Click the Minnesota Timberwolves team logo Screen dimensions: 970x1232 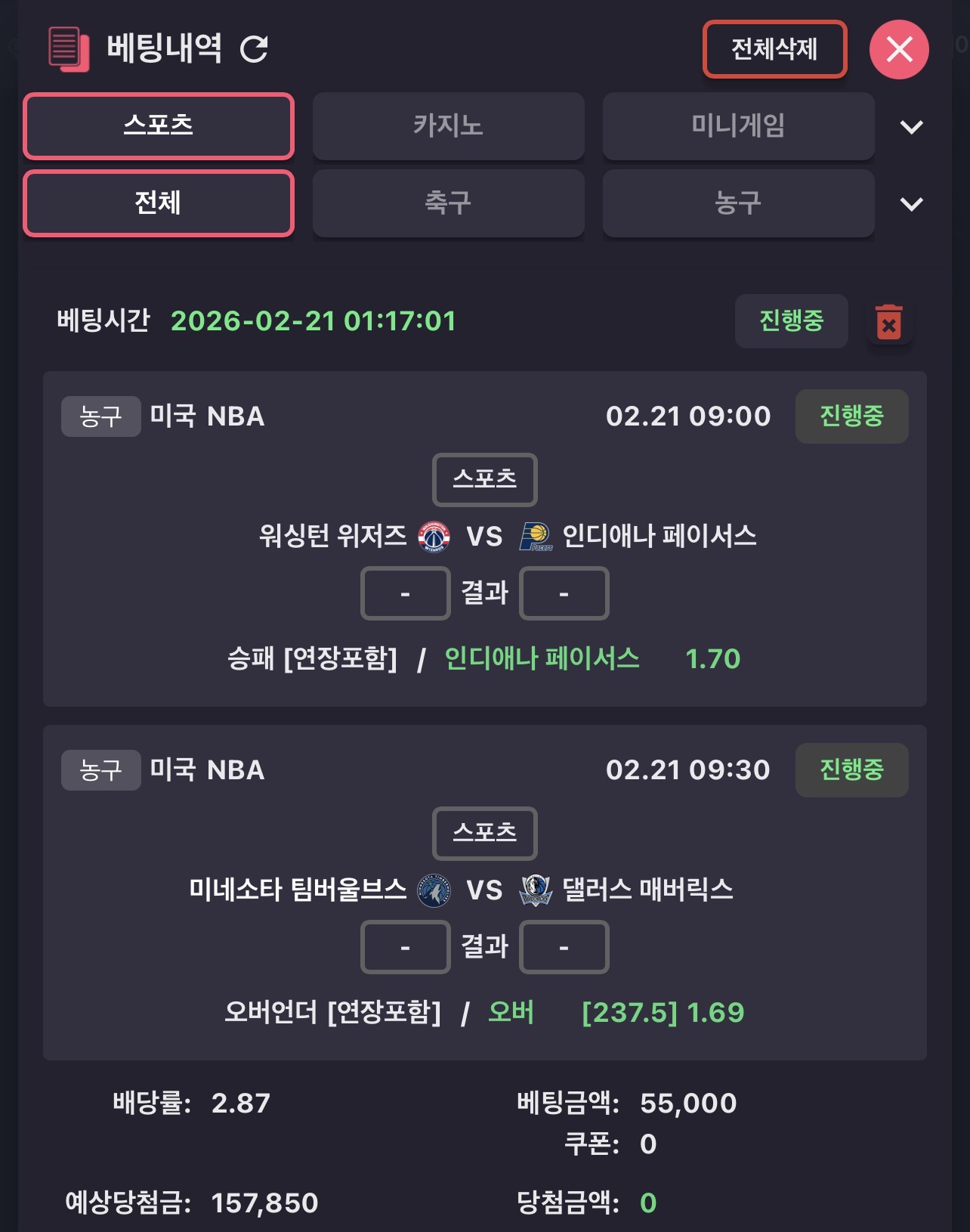point(434,890)
